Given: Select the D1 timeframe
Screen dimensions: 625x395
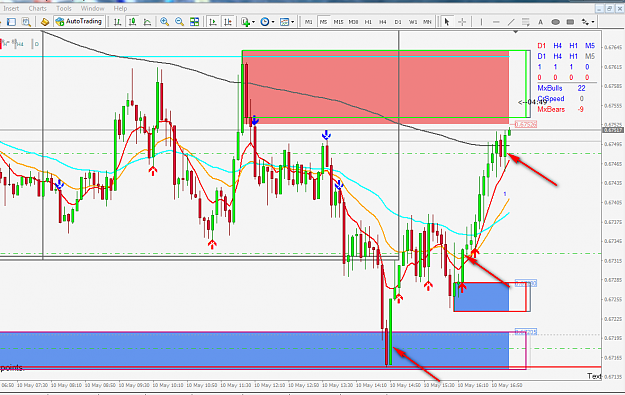Looking at the screenshot, I should (398, 22).
